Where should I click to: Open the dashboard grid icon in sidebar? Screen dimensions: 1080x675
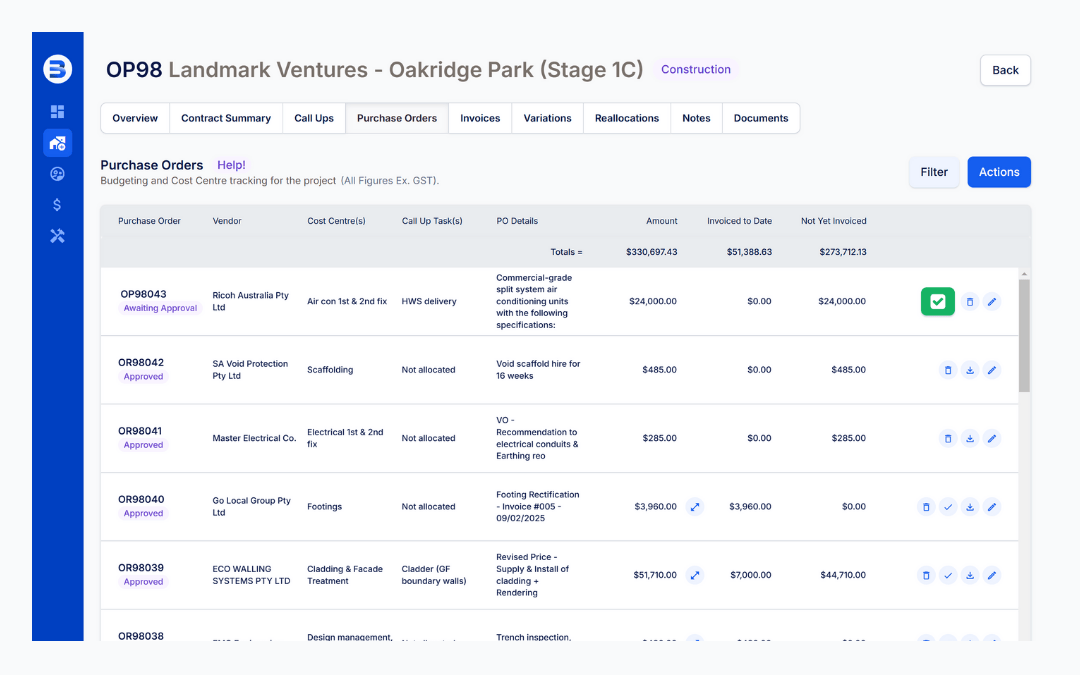57,112
